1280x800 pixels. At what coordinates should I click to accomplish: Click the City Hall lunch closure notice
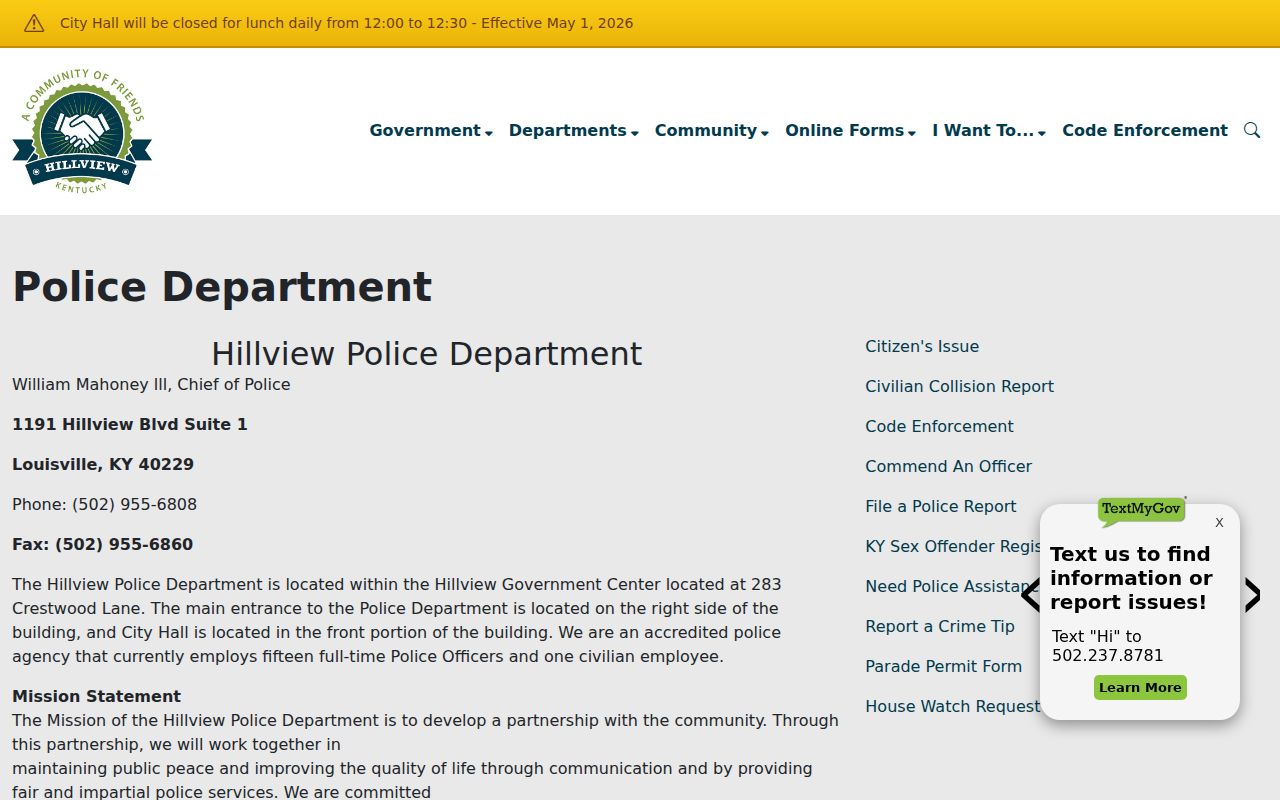[346, 23]
